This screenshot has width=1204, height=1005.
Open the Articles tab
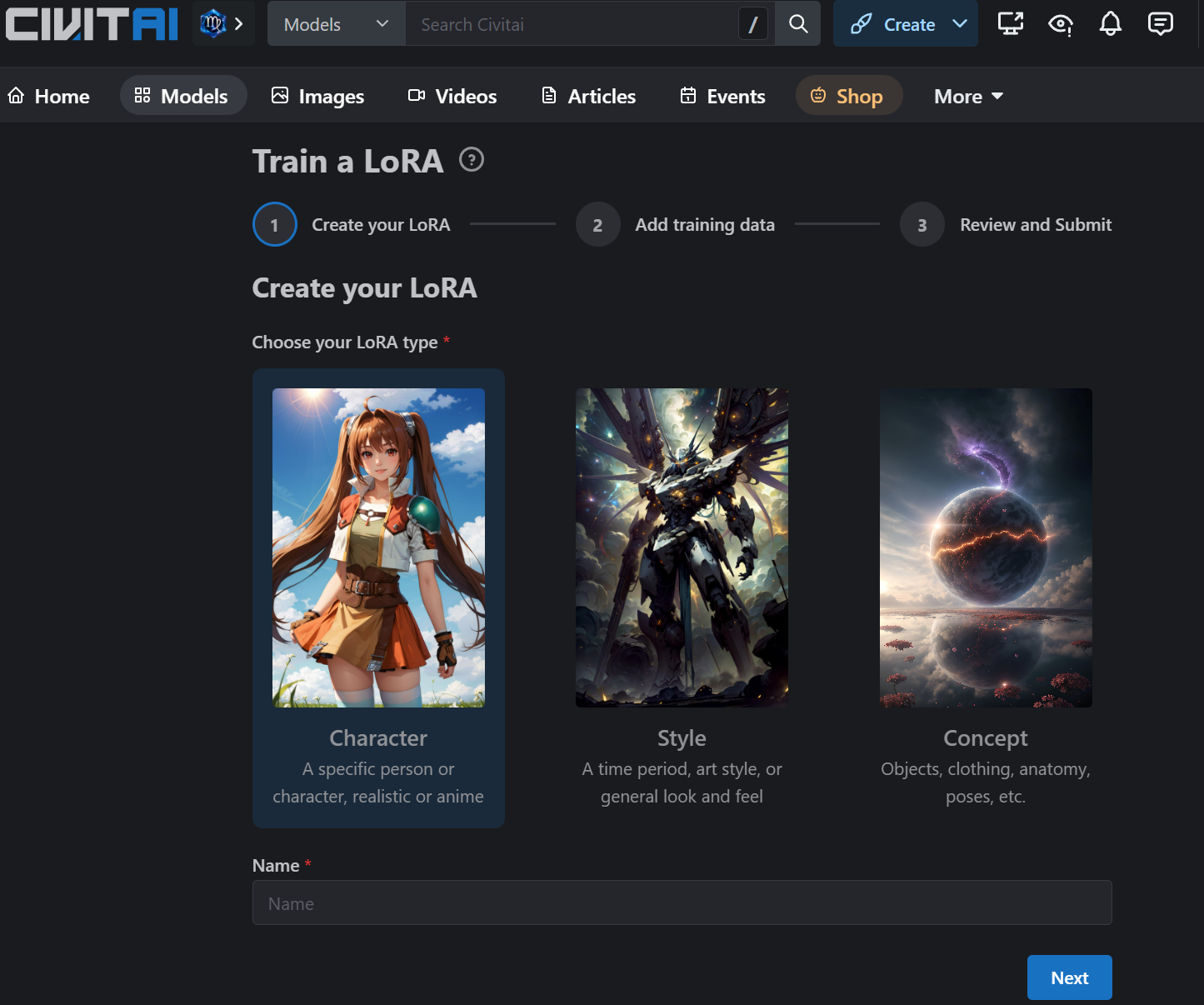[589, 96]
